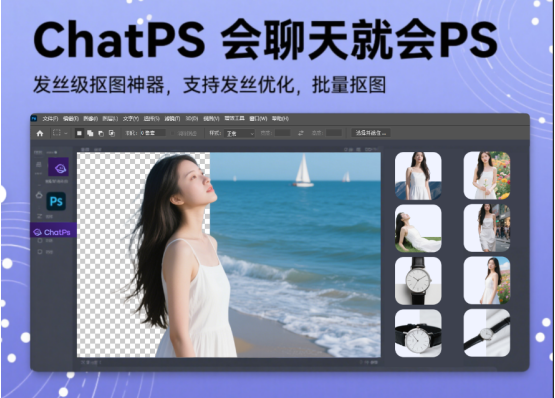Click the 宽度 width input field

tap(282, 133)
